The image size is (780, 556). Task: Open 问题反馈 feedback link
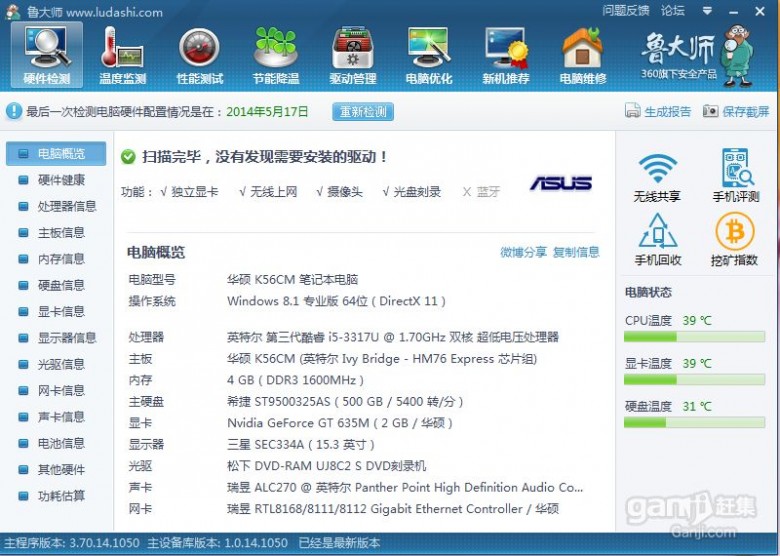tap(625, 10)
